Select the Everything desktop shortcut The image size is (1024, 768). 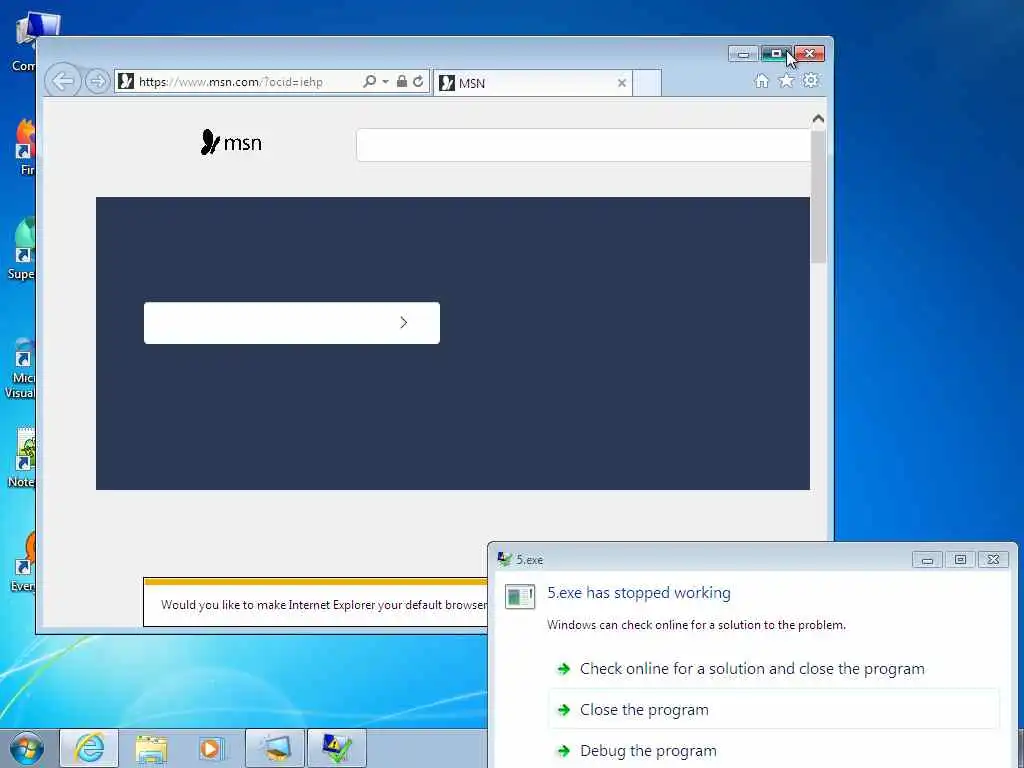coord(24,562)
